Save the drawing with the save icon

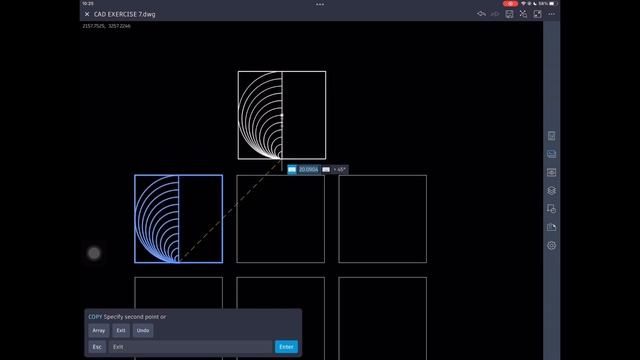[x=509, y=14]
